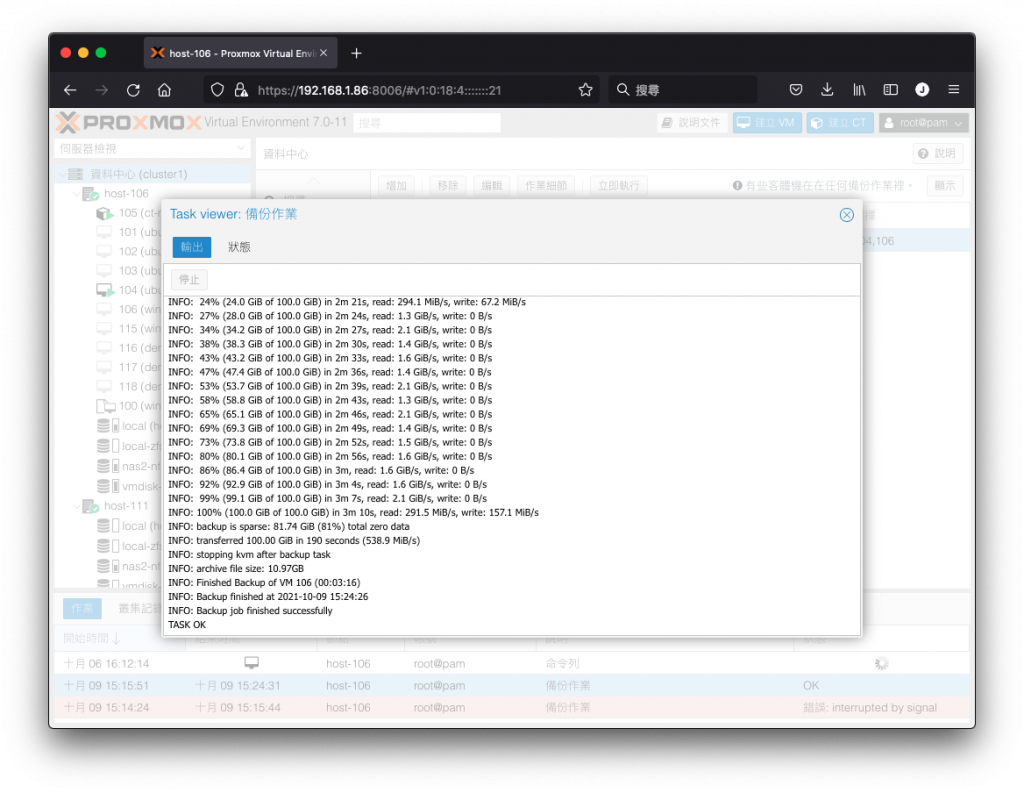Screen dimensions: 1024x793
Task: Go back with the browser back arrow
Action: click(70, 90)
